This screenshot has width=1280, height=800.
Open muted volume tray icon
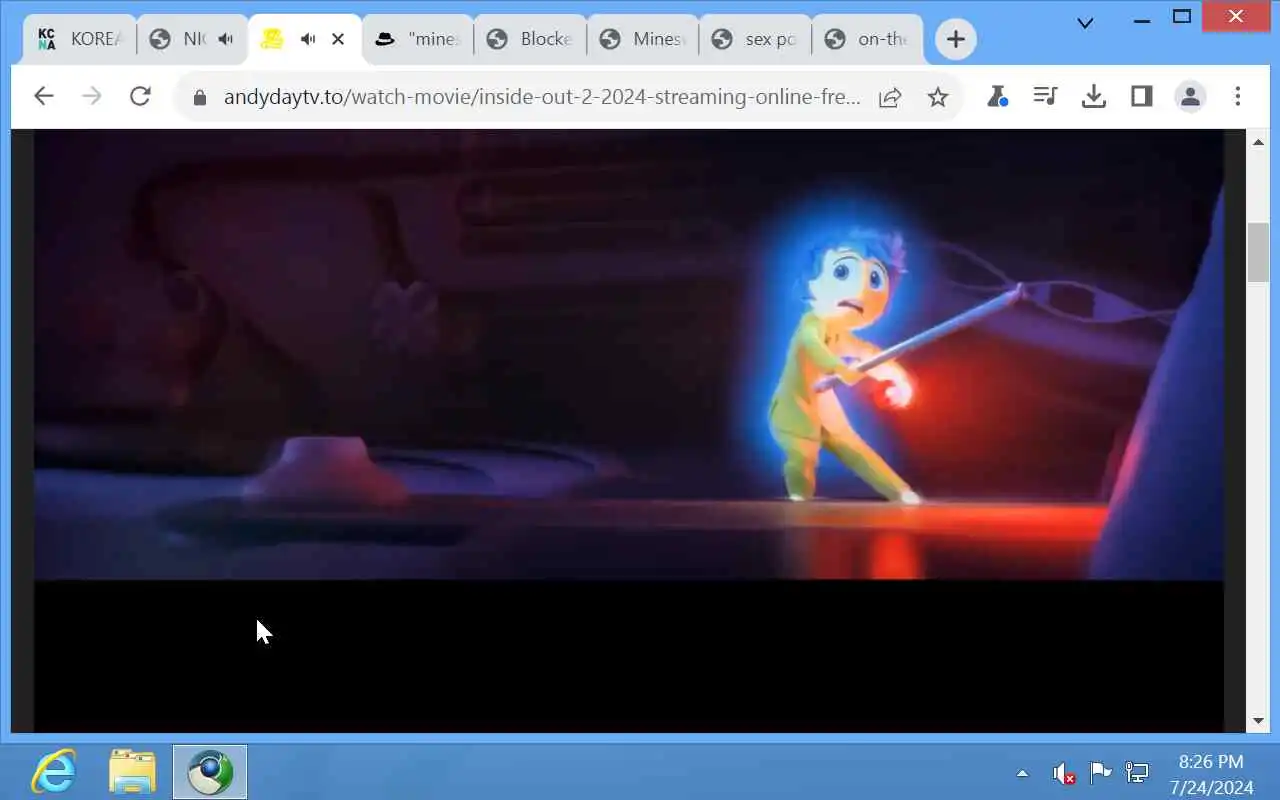pos(1063,773)
